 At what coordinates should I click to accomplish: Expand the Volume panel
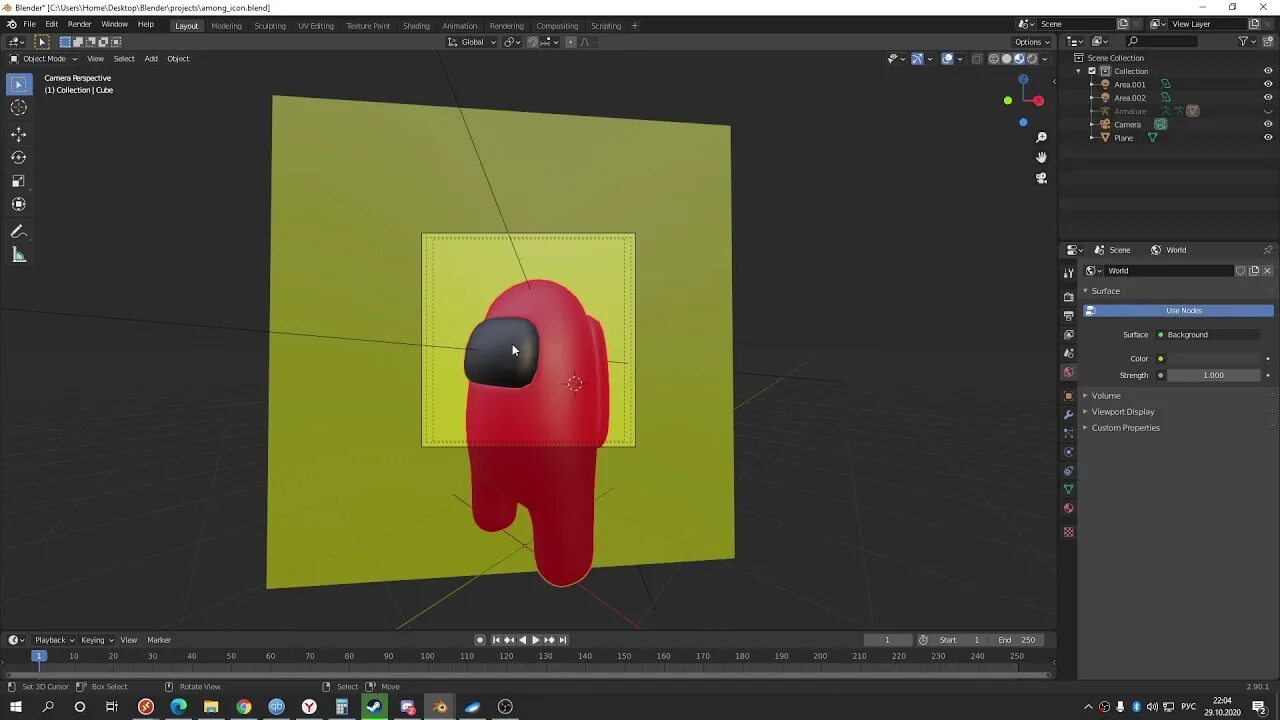click(x=1106, y=396)
